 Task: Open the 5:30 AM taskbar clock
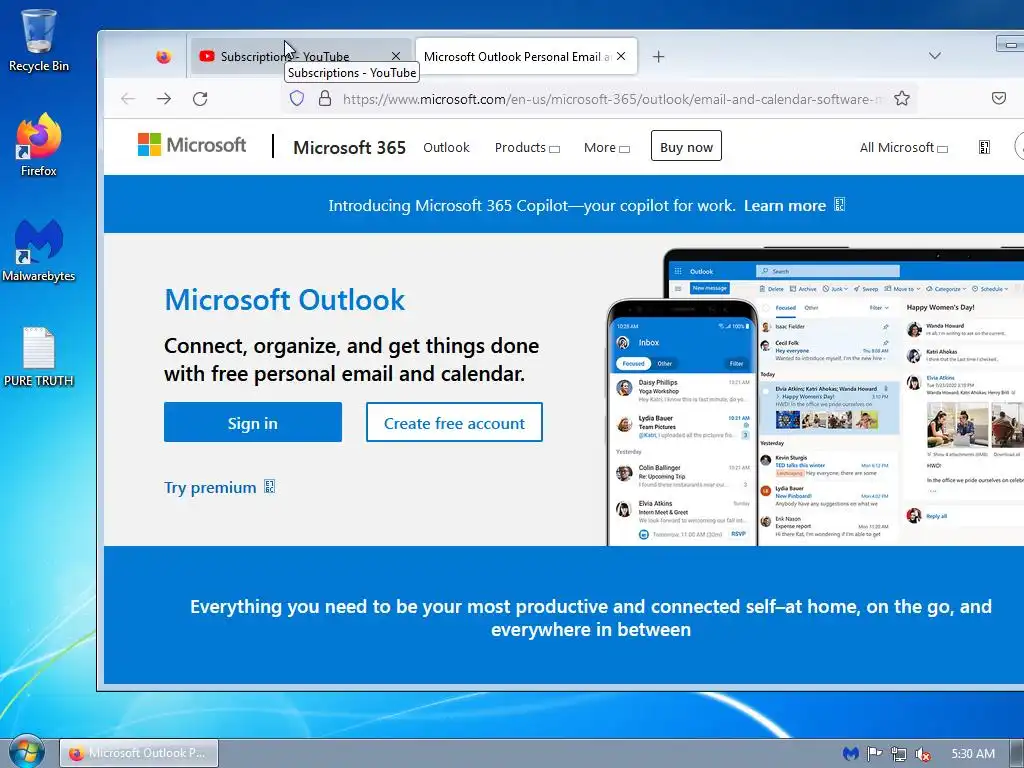tap(973, 754)
